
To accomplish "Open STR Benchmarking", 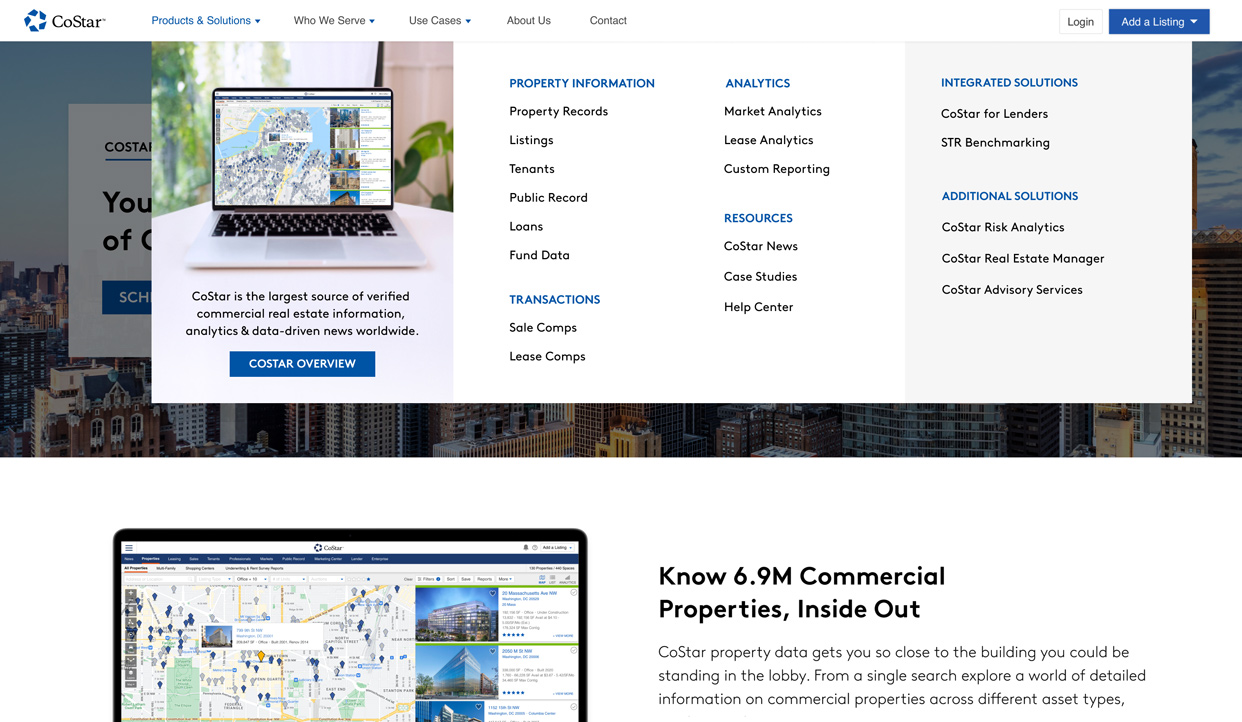I will pos(995,142).
